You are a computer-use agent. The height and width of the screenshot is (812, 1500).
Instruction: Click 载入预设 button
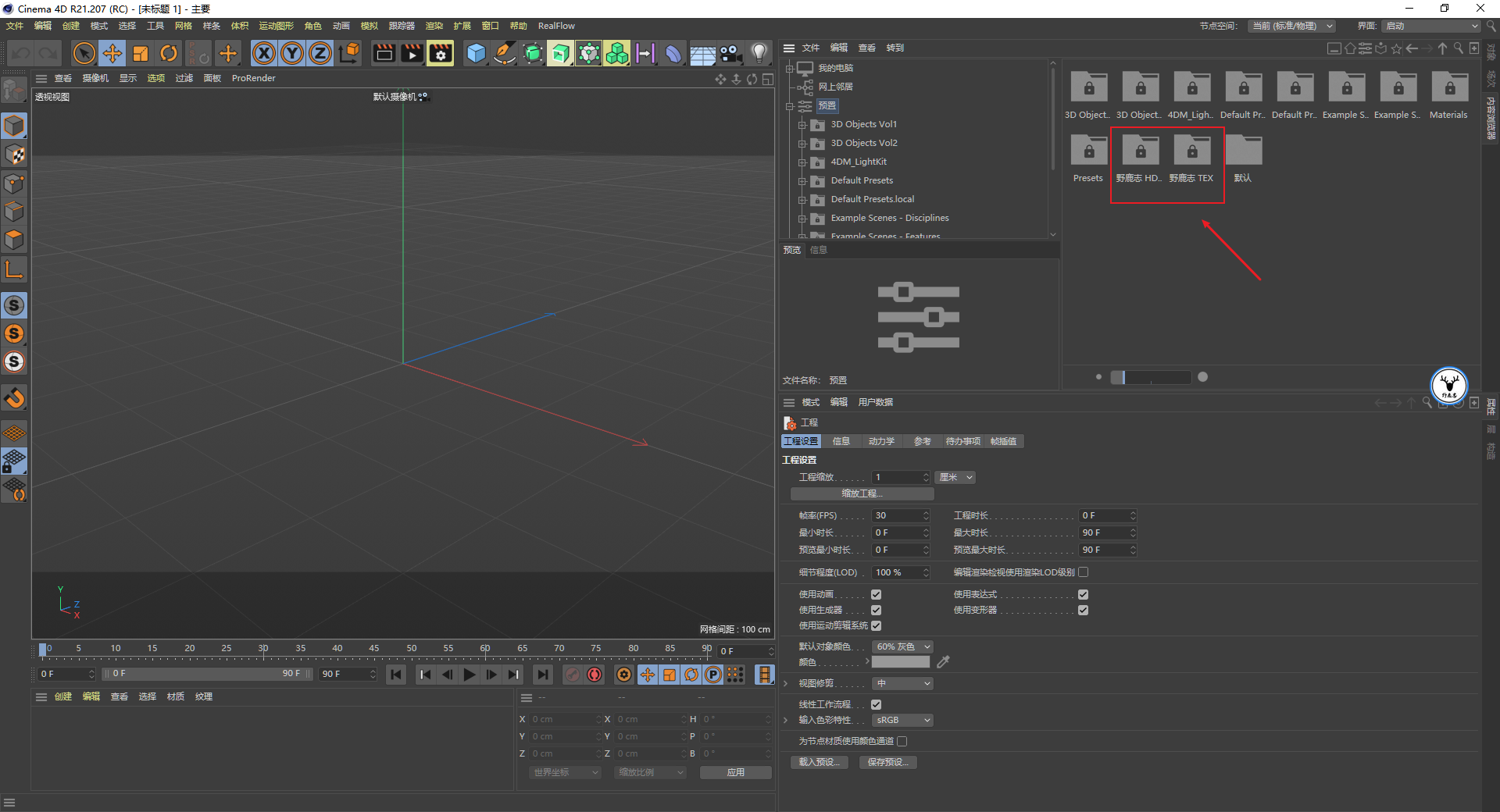click(819, 763)
